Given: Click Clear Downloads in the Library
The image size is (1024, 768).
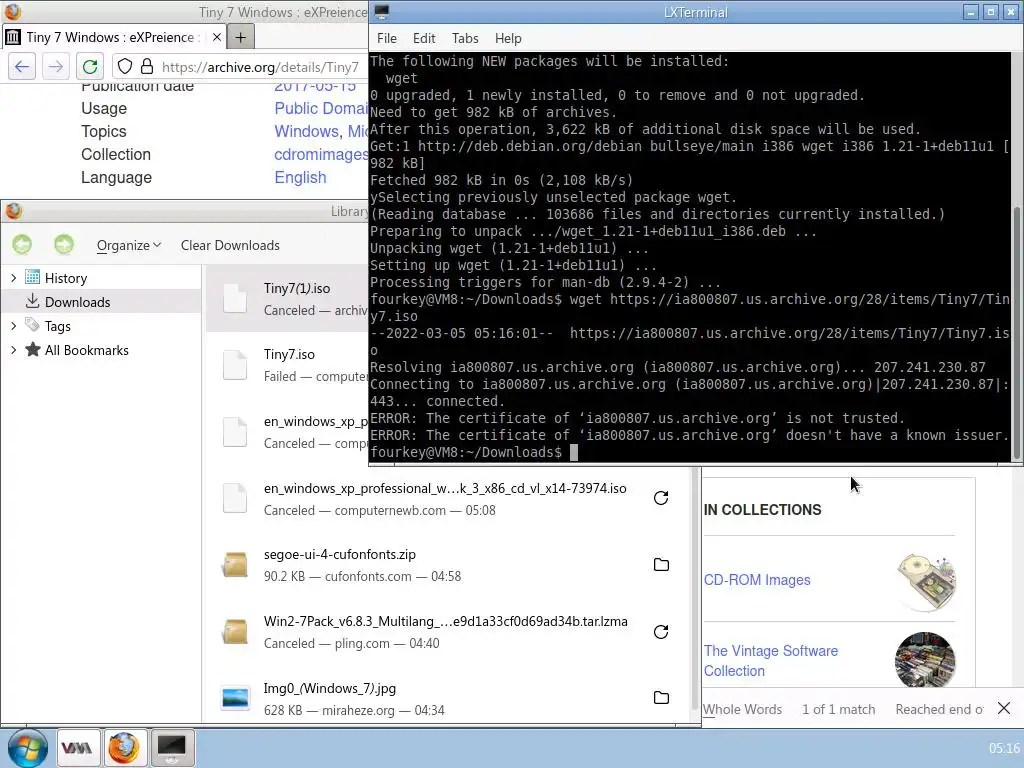Looking at the screenshot, I should 230,246.
